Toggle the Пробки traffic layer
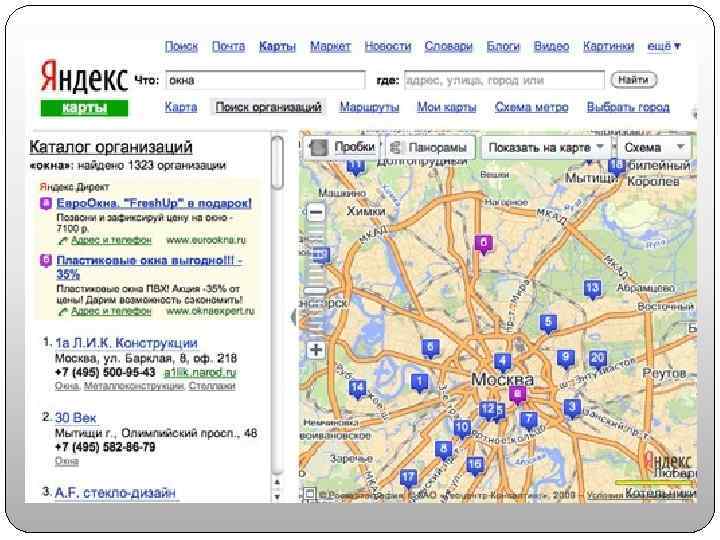The width and height of the screenshot is (720, 540). tap(342, 147)
